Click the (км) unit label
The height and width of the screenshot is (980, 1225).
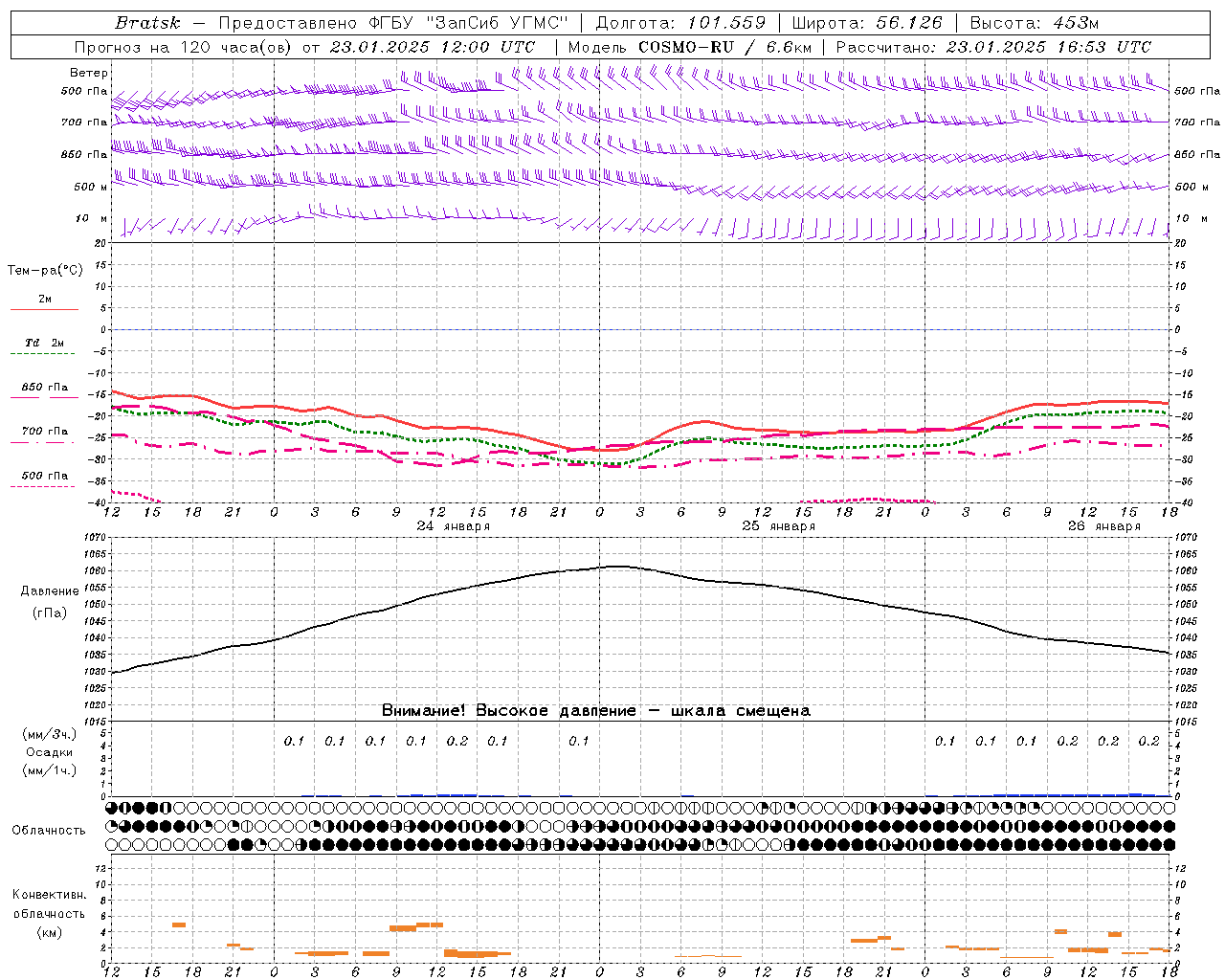[50, 932]
